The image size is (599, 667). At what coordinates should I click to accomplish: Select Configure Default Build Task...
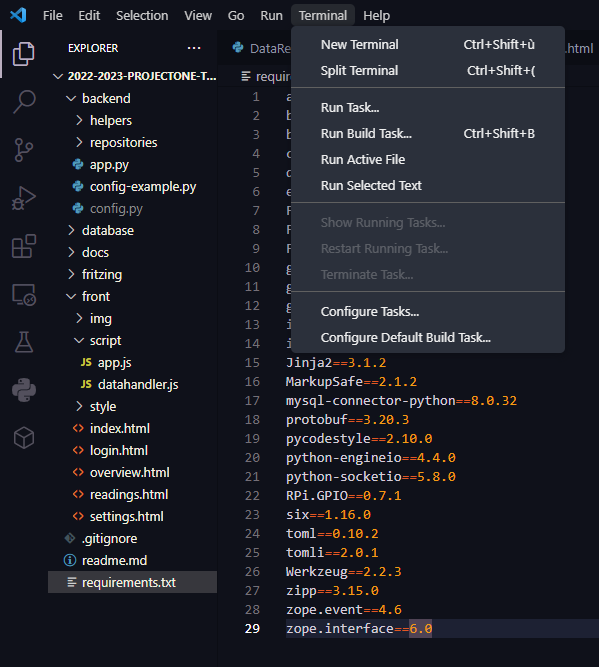(x=428, y=337)
